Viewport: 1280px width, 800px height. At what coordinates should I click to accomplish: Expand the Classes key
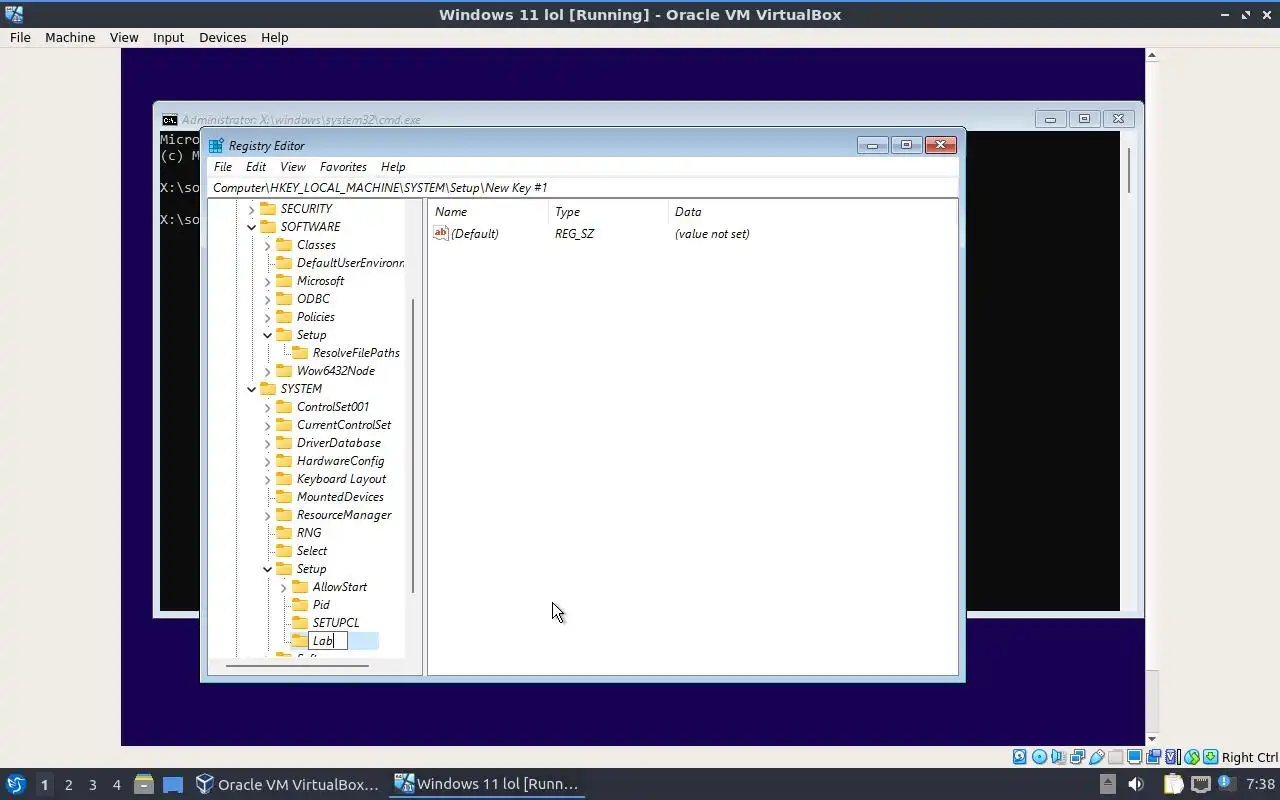coord(267,245)
